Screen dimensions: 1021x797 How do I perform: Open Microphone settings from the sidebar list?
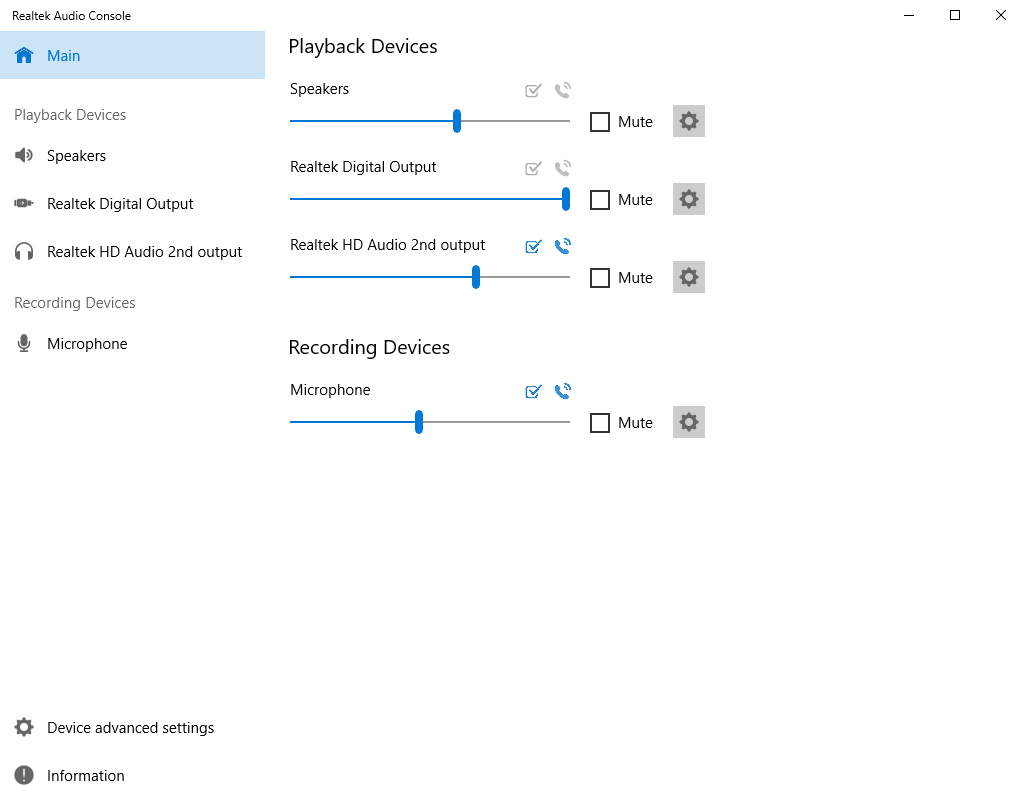(87, 343)
